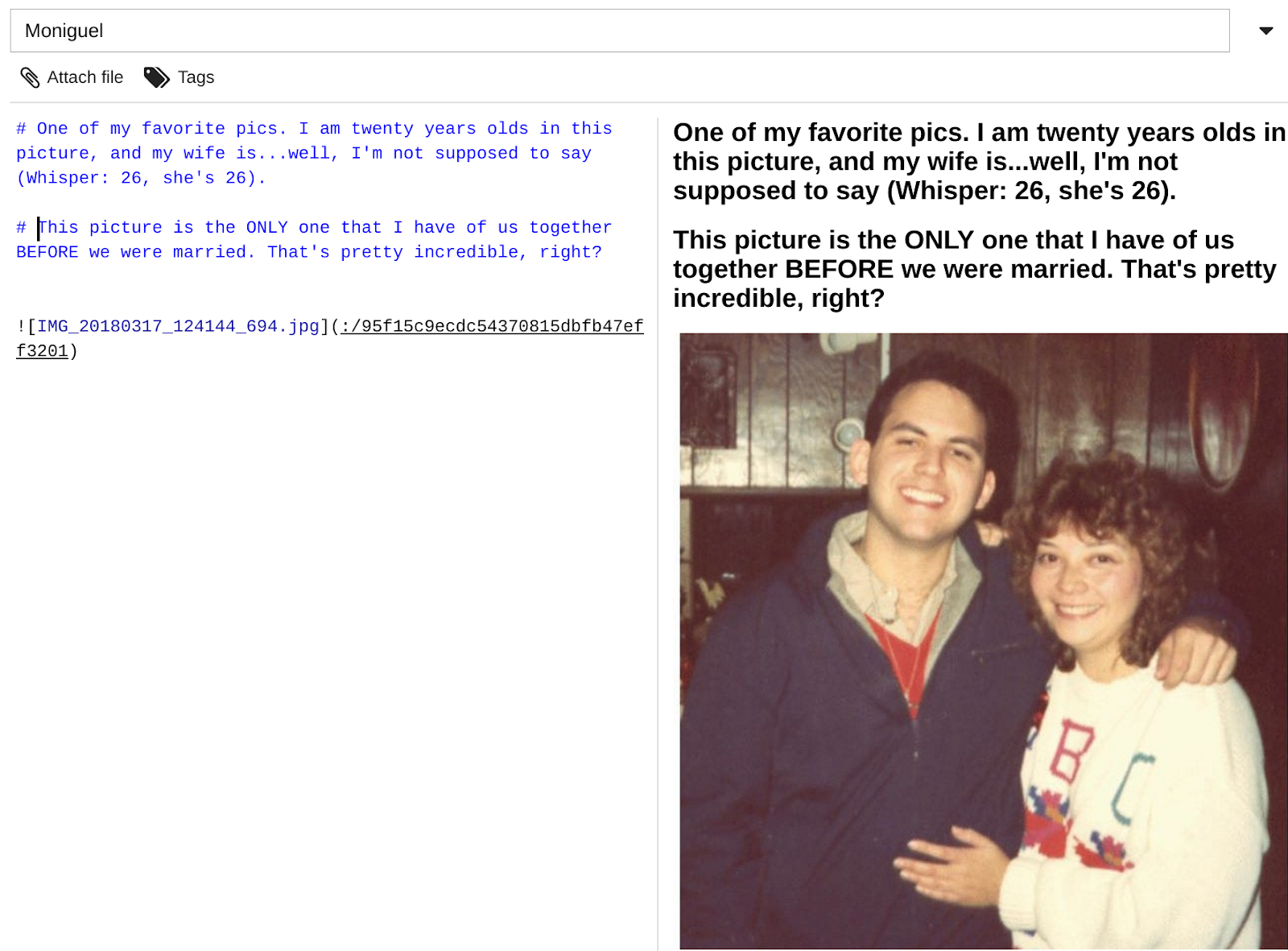Click the Moniguel note title field

pyautogui.click(x=619, y=31)
